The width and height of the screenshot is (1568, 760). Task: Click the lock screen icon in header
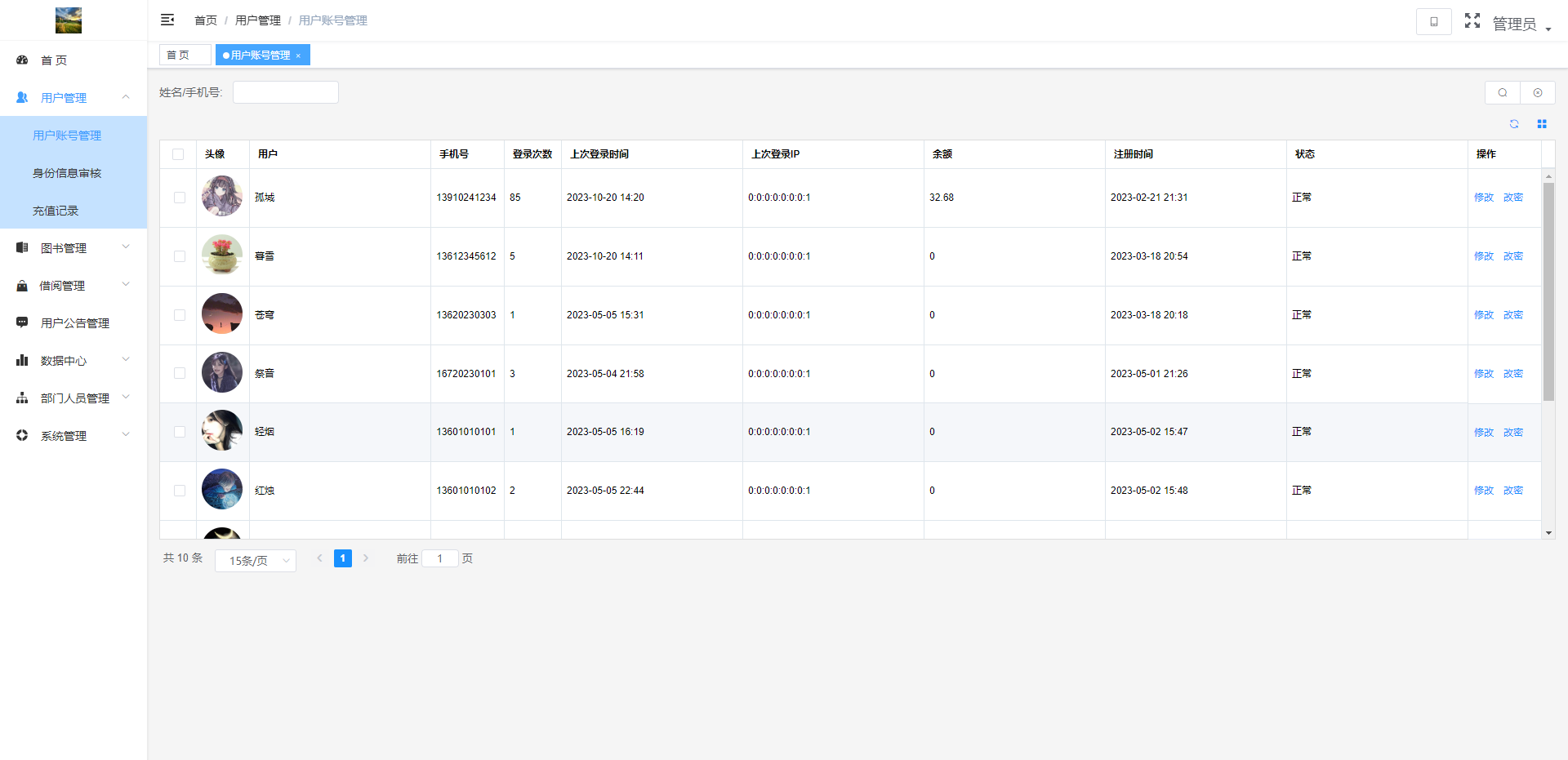(1433, 21)
